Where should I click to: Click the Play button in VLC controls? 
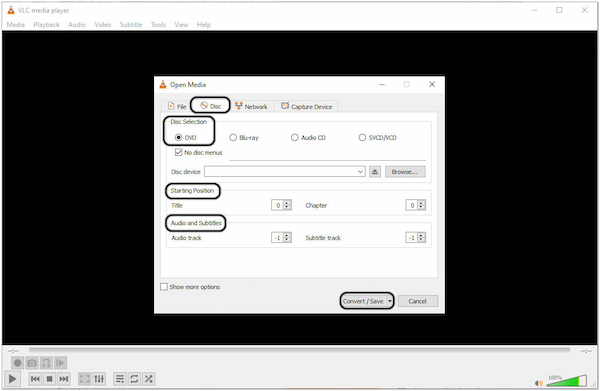click(12, 379)
